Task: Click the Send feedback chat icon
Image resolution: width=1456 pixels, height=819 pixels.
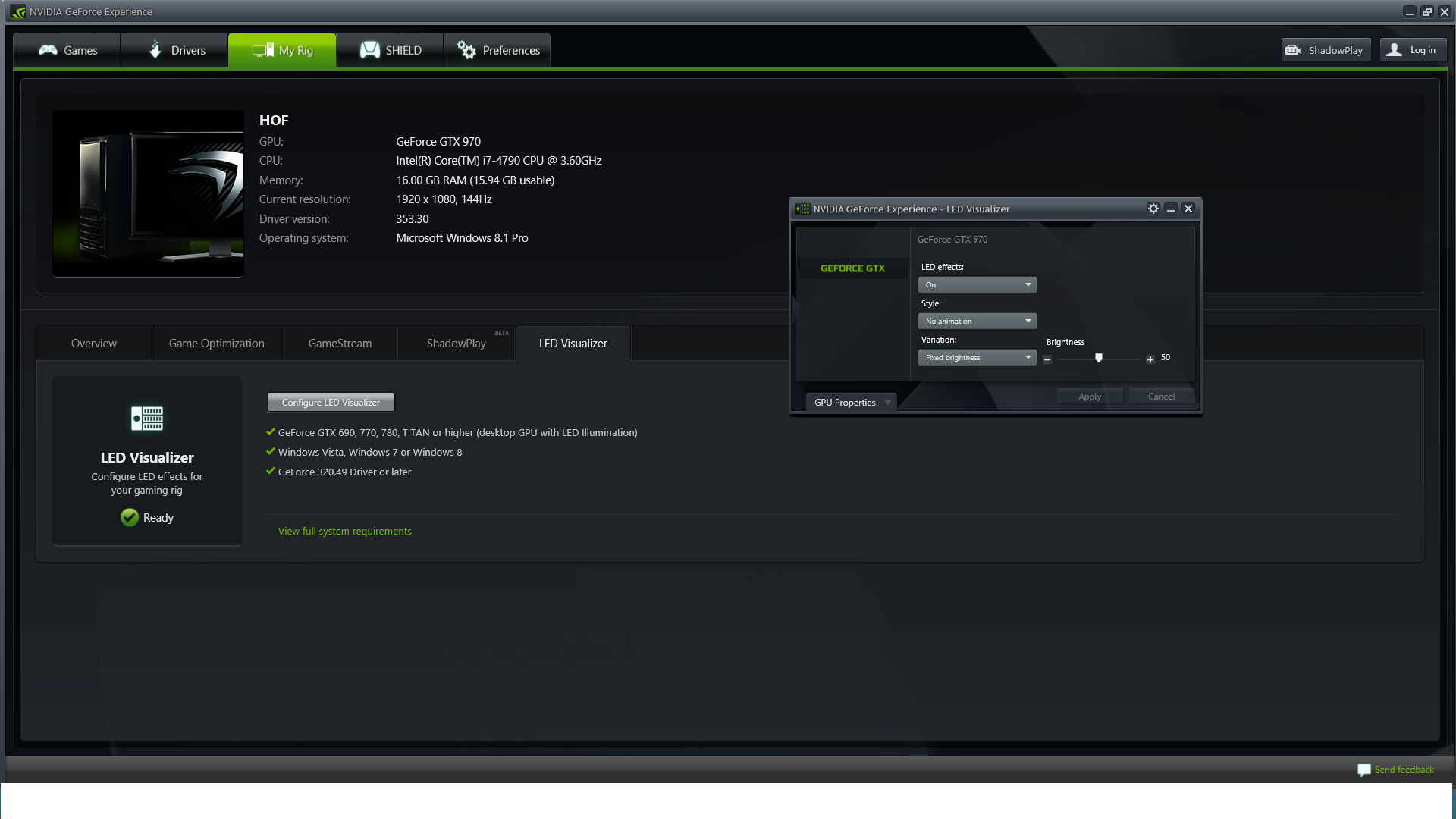Action: pyautogui.click(x=1363, y=770)
